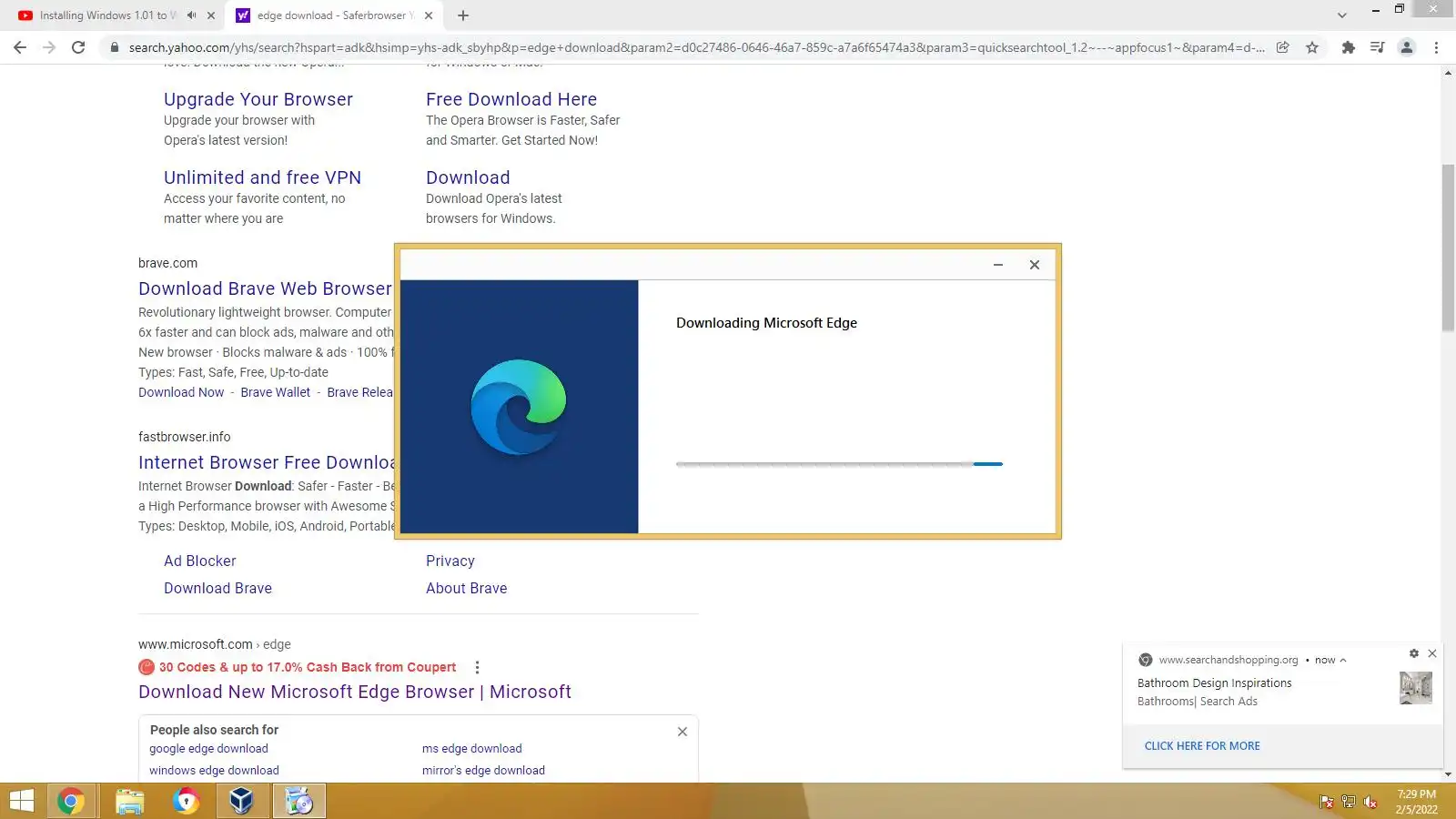This screenshot has height=819, width=1456.
Task: Click the Edge download progress bar
Action: (839, 464)
